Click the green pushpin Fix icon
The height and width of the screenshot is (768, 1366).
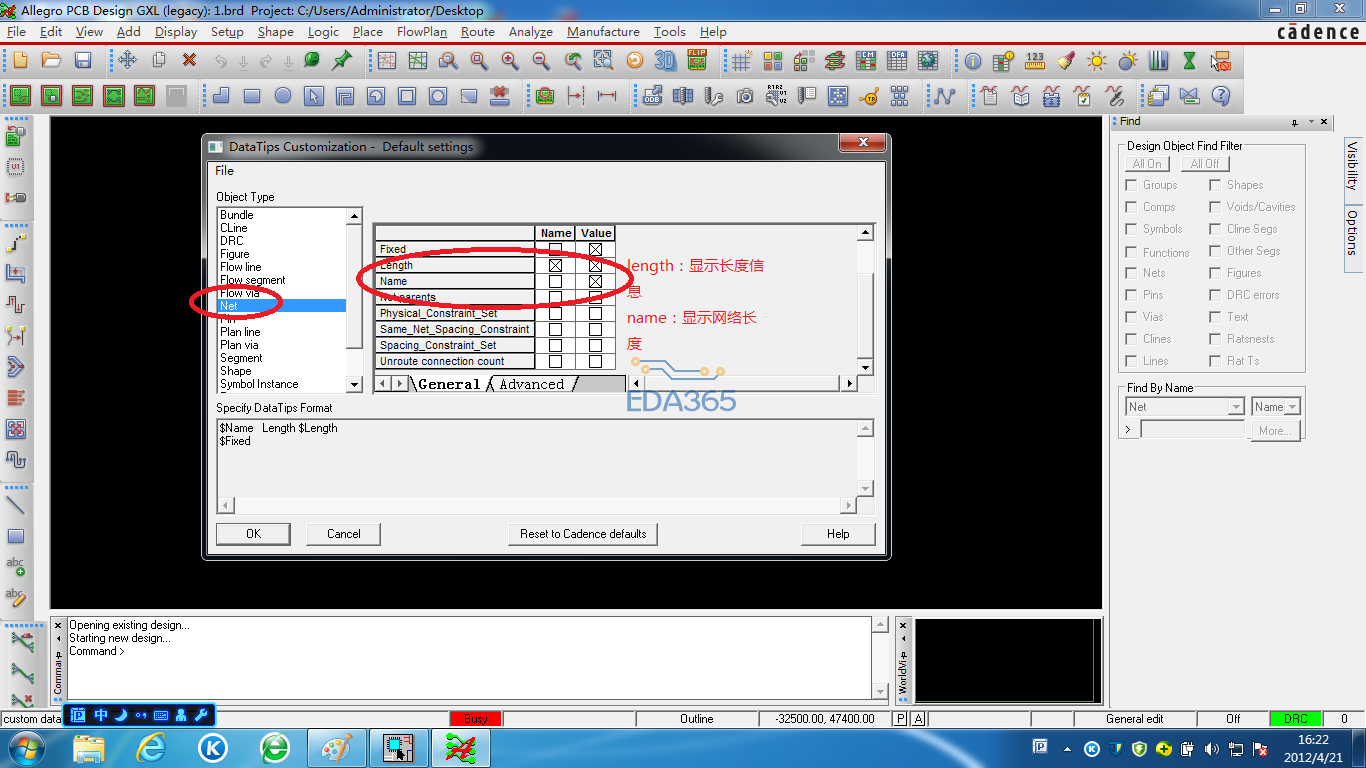click(342, 61)
